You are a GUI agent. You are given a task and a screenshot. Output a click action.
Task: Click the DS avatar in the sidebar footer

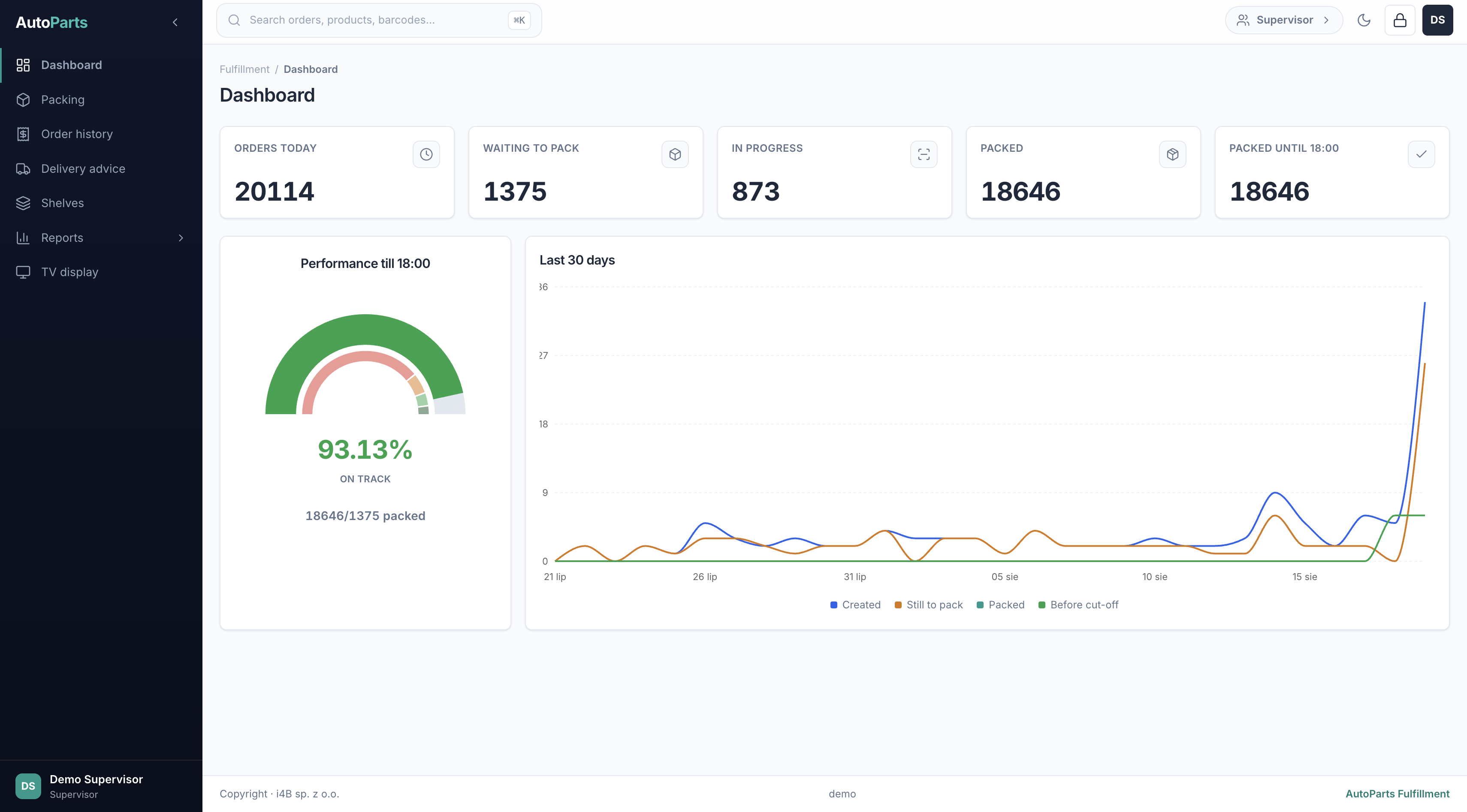click(28, 786)
